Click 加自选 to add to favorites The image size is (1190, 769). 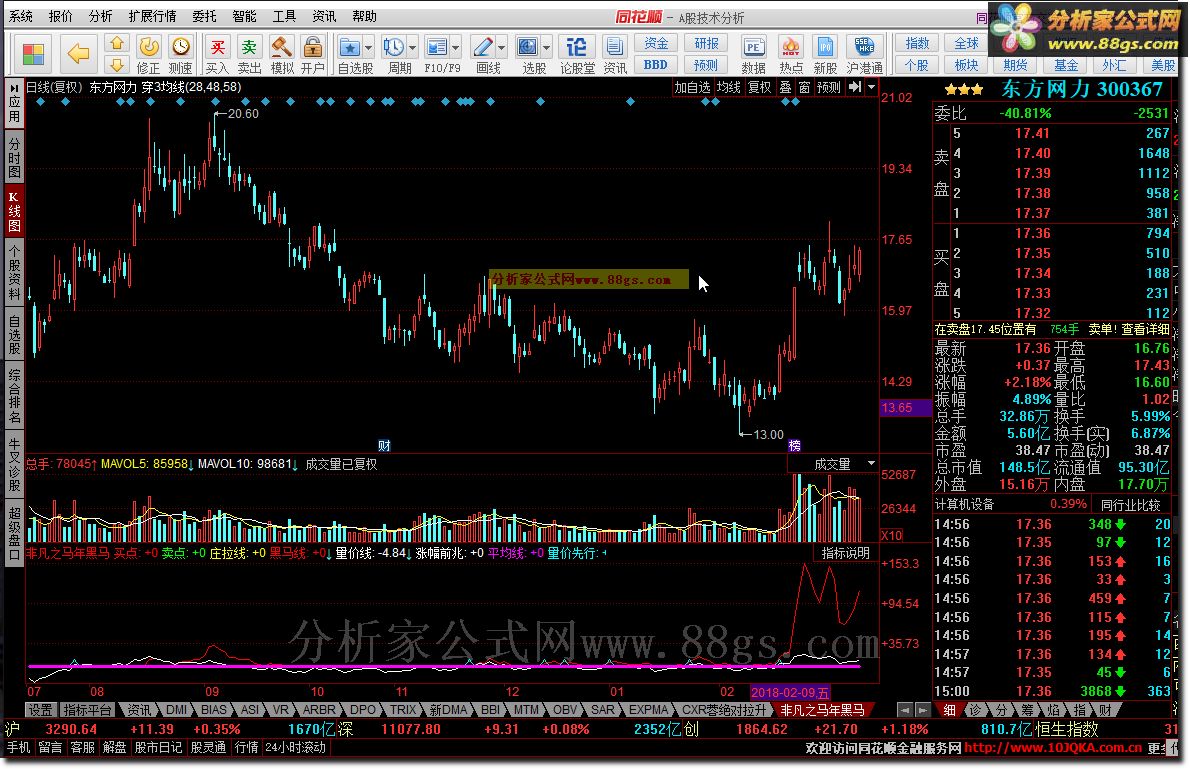692,87
